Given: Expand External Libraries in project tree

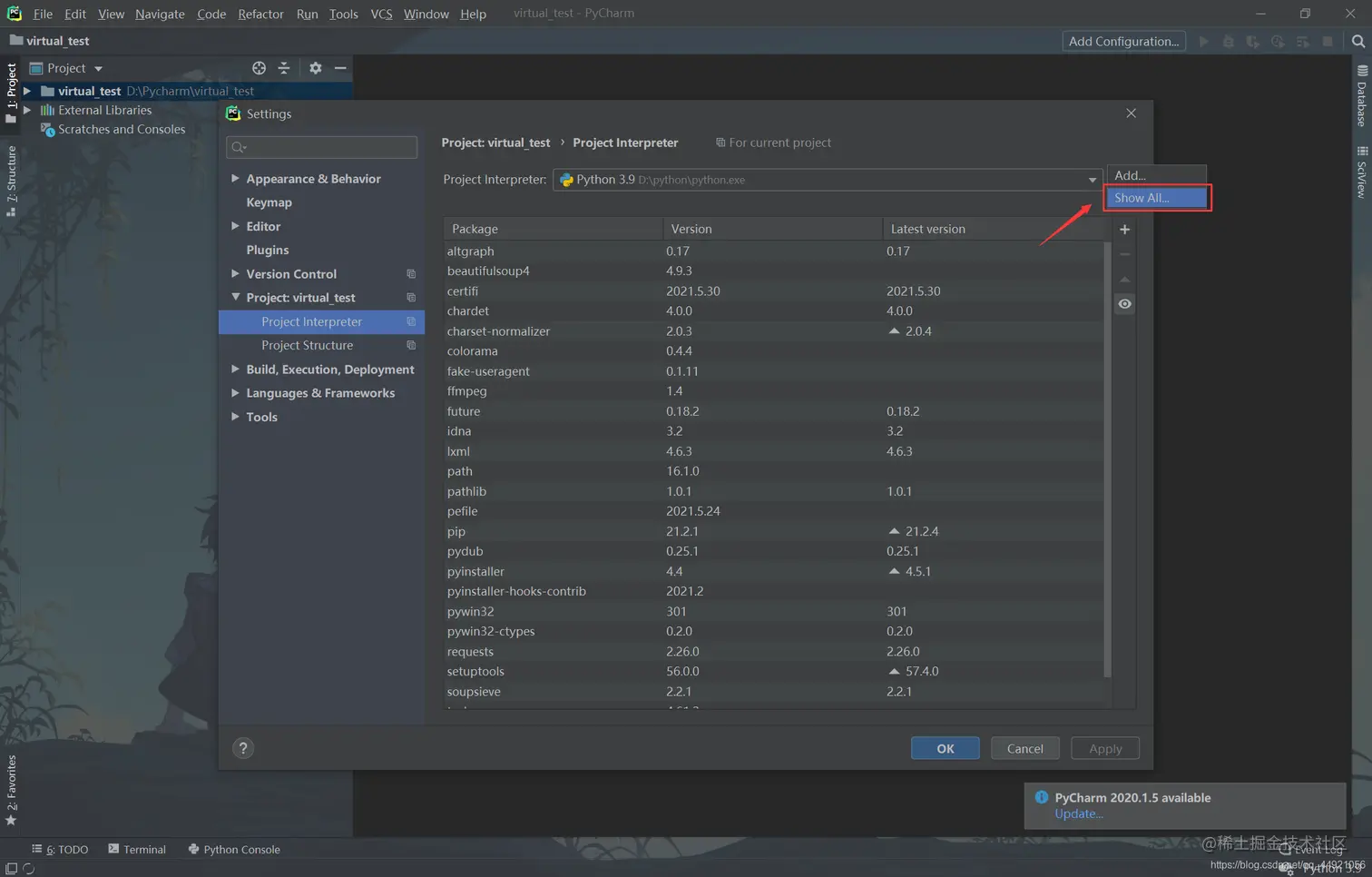Looking at the screenshot, I should pos(27,110).
